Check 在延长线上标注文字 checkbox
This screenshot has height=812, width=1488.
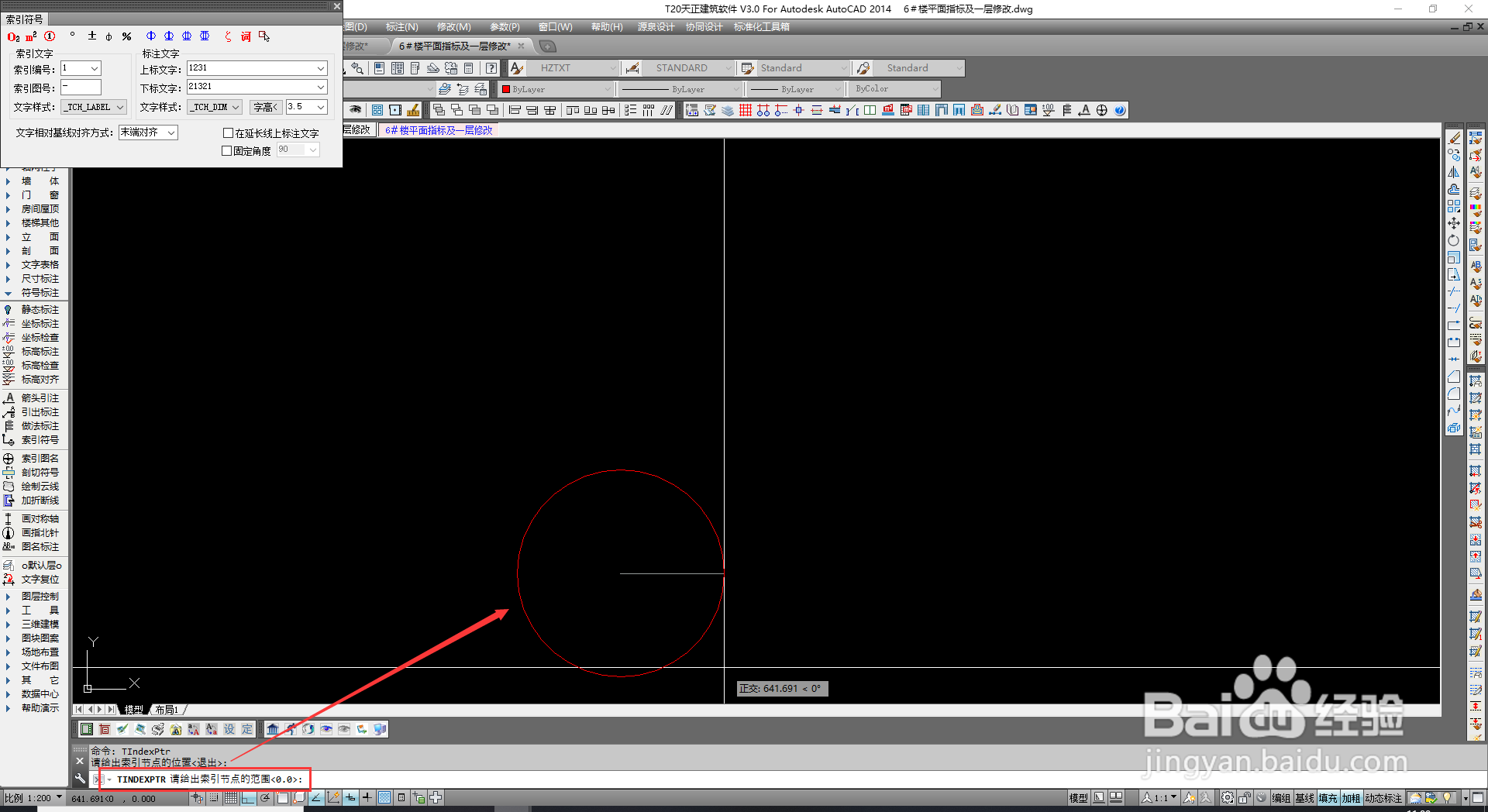point(228,133)
